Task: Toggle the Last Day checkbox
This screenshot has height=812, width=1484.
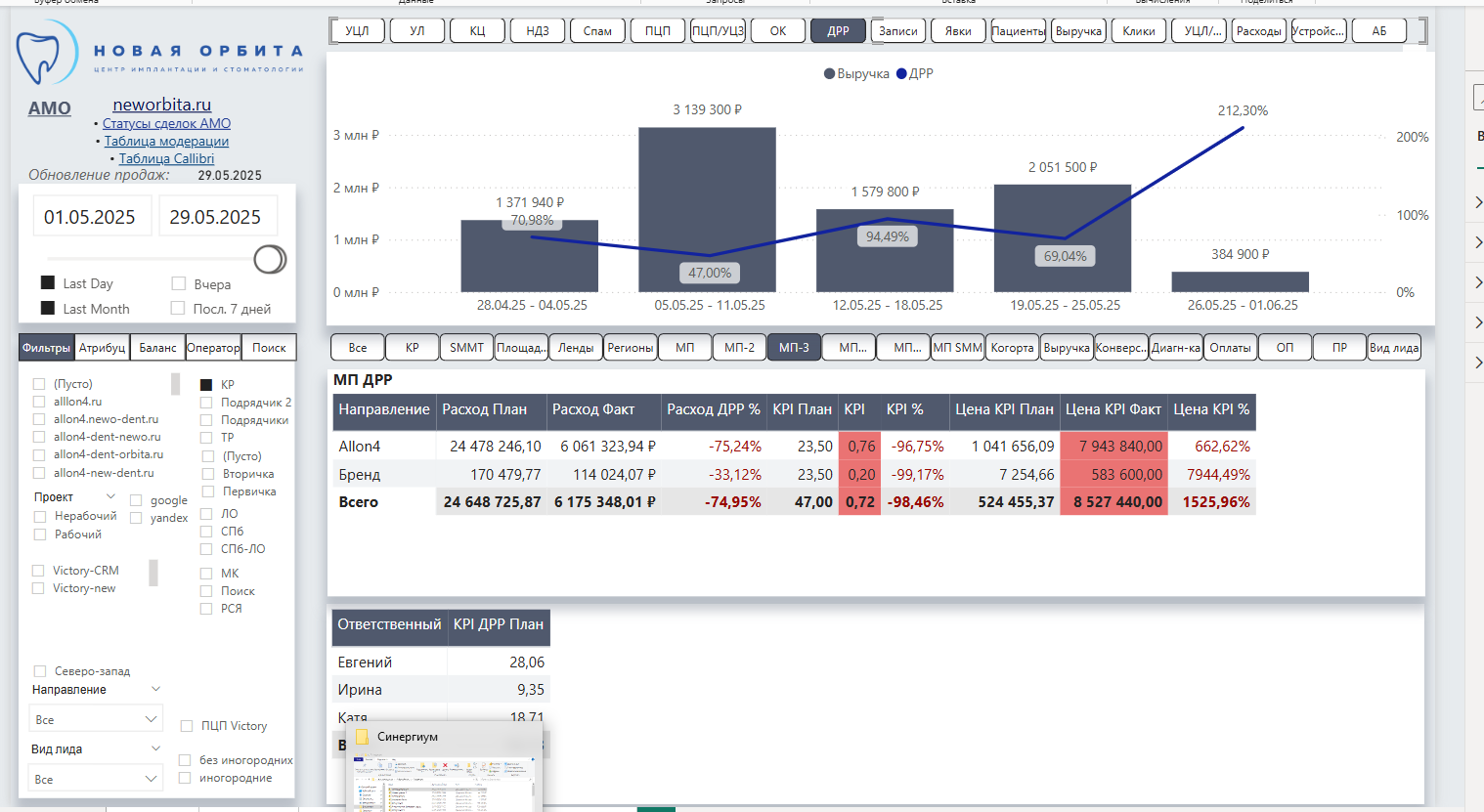Action: (x=48, y=283)
